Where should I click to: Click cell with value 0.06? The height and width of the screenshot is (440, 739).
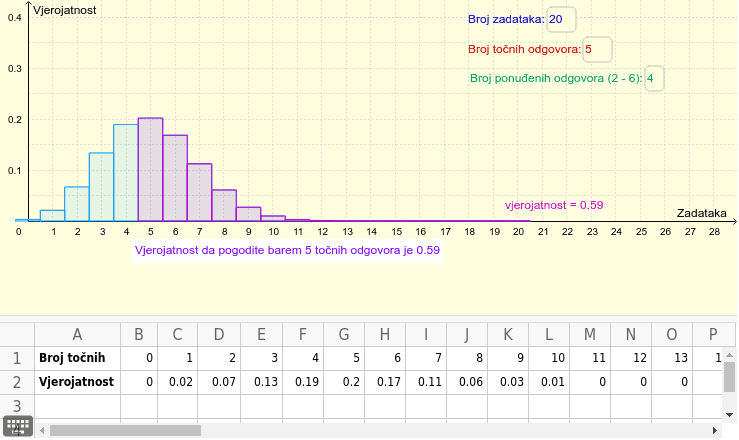click(x=467, y=383)
